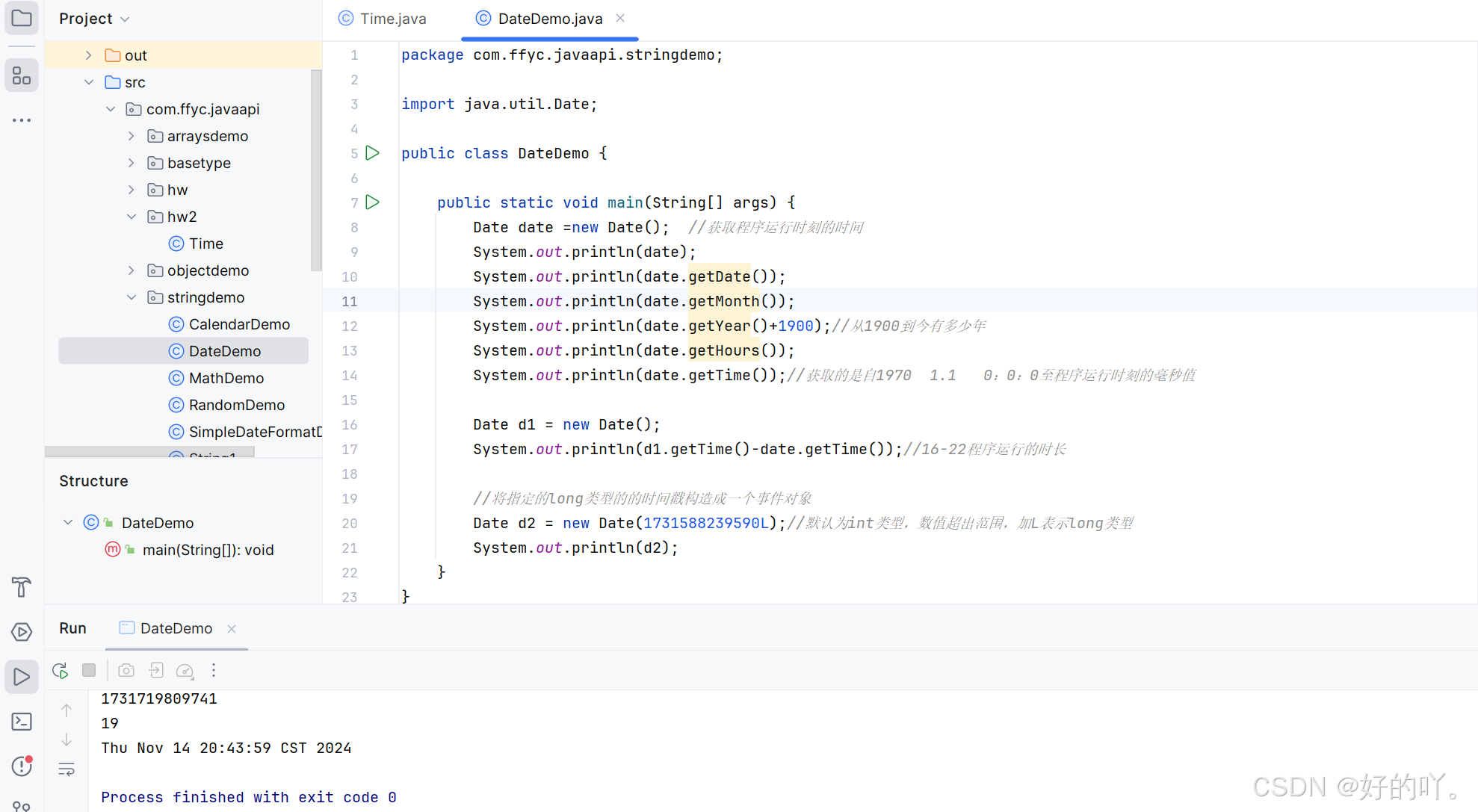This screenshot has height=812, width=1478.
Task: Expand the out folder in project tree
Action: [88, 55]
